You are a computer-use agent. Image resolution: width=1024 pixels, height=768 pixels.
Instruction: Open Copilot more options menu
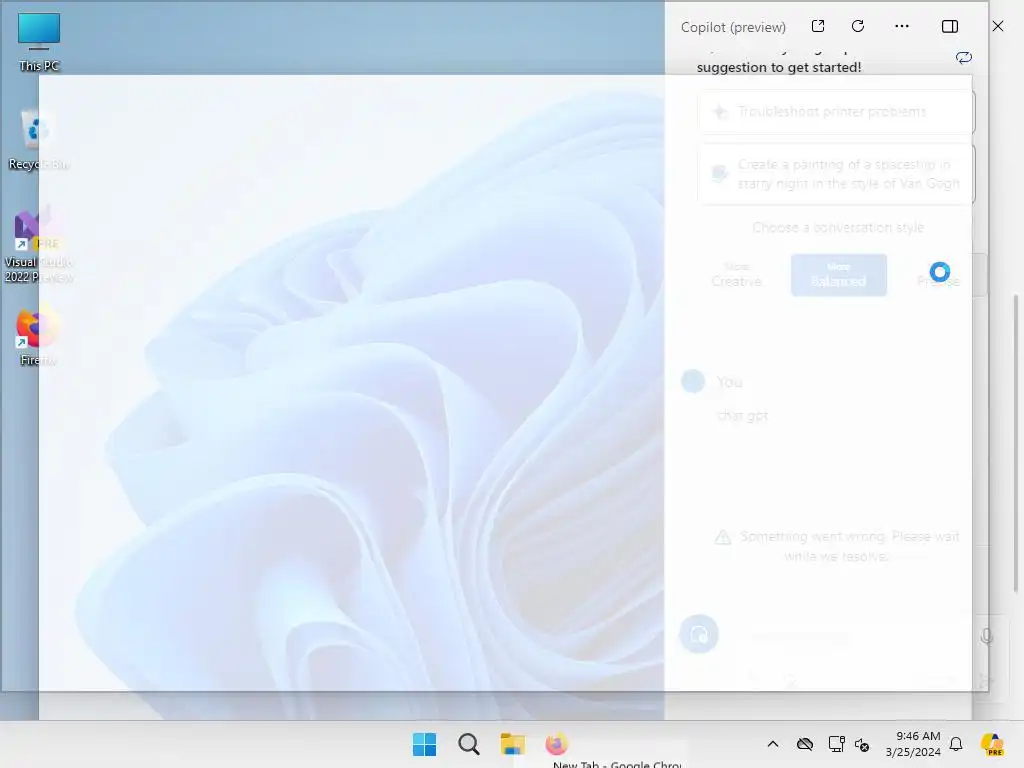click(902, 26)
